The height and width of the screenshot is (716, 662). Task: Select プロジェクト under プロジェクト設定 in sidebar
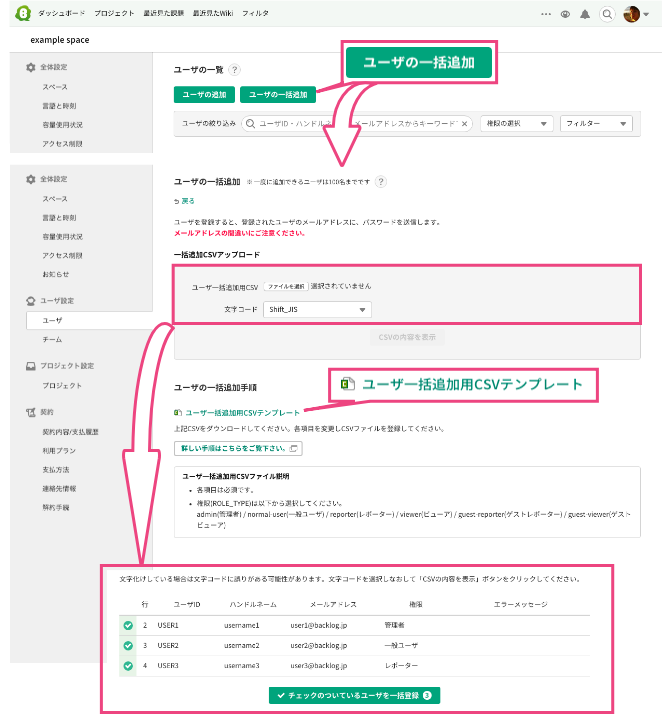(62, 386)
